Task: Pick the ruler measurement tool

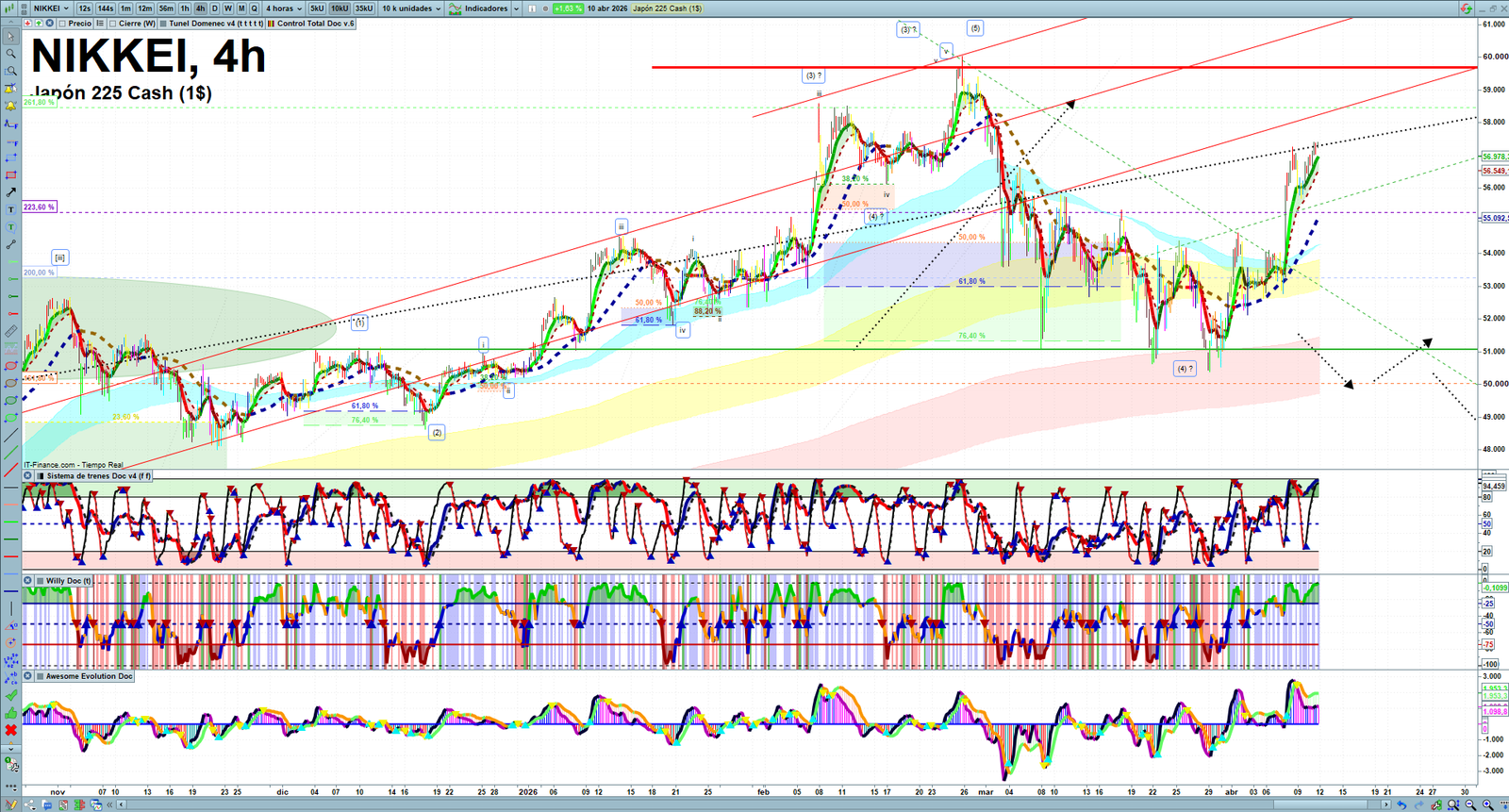Action: point(11,331)
